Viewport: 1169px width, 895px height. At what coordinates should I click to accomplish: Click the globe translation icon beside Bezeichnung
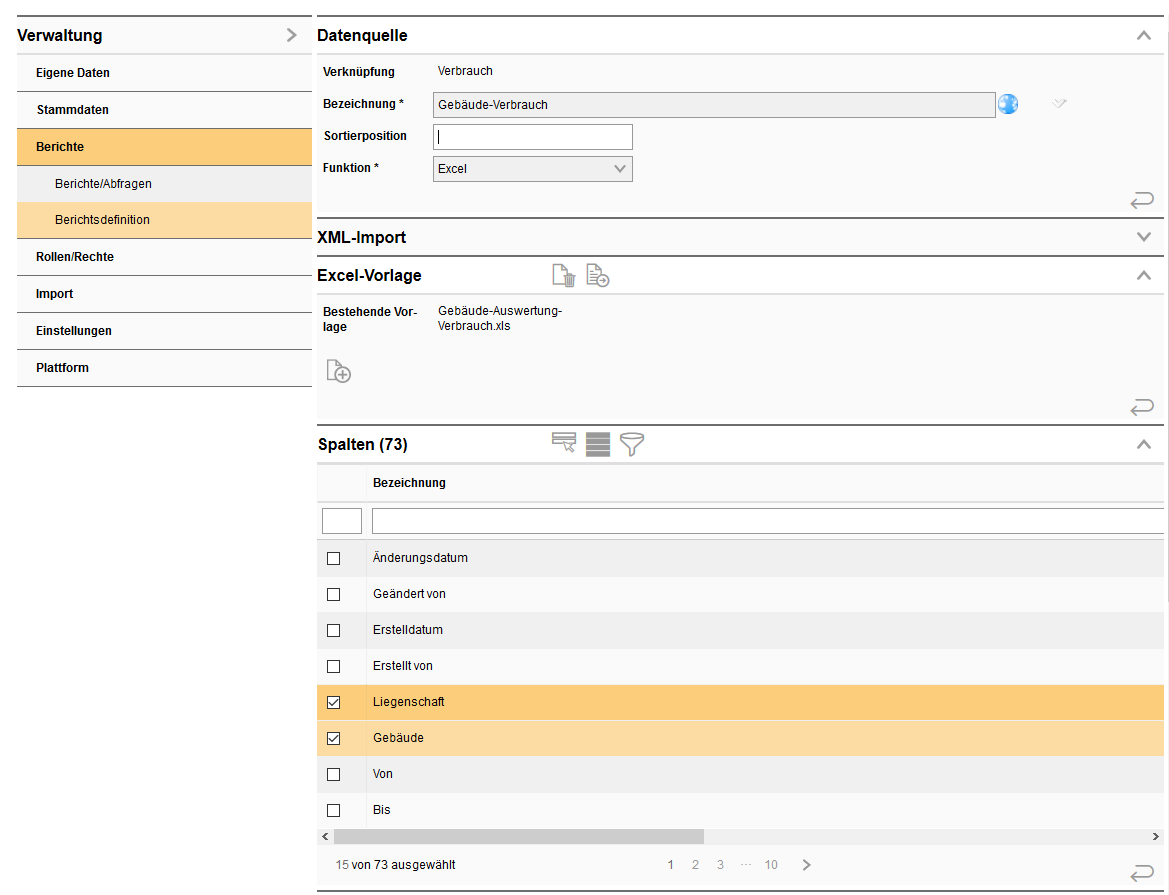[x=1007, y=104]
